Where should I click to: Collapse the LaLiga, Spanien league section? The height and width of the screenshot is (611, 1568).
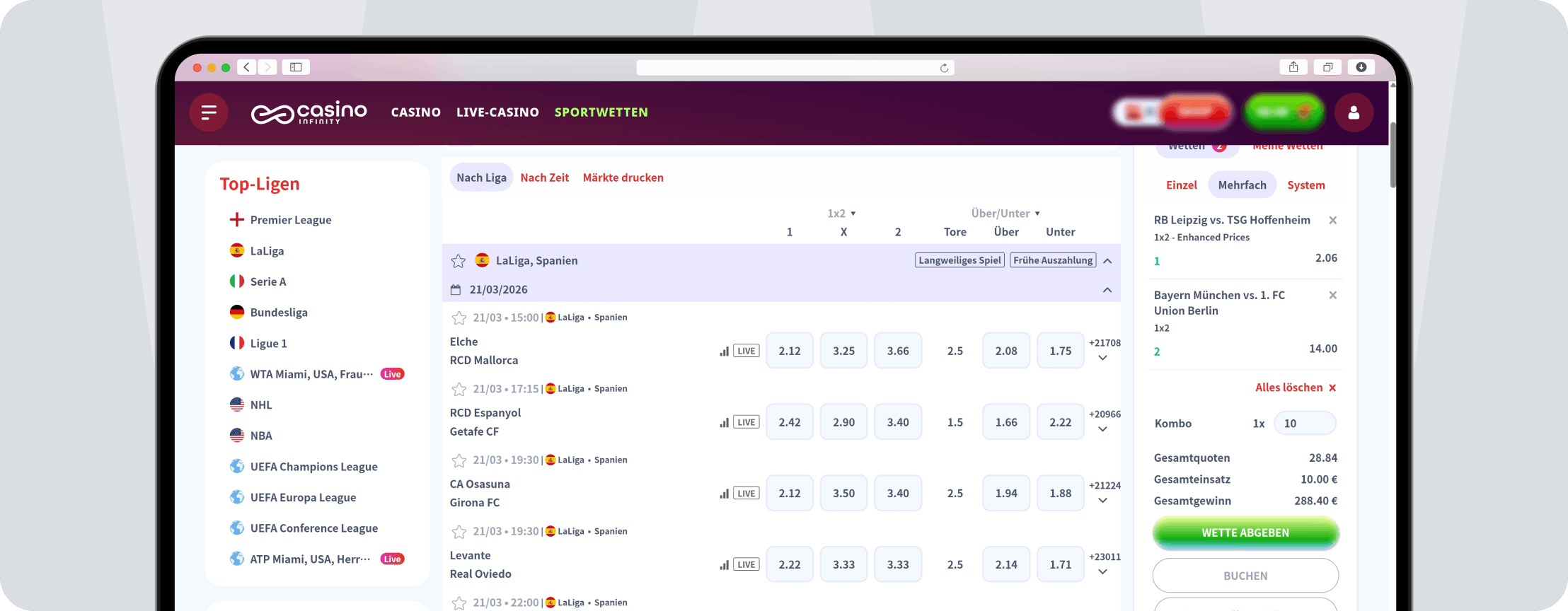coord(1107,261)
